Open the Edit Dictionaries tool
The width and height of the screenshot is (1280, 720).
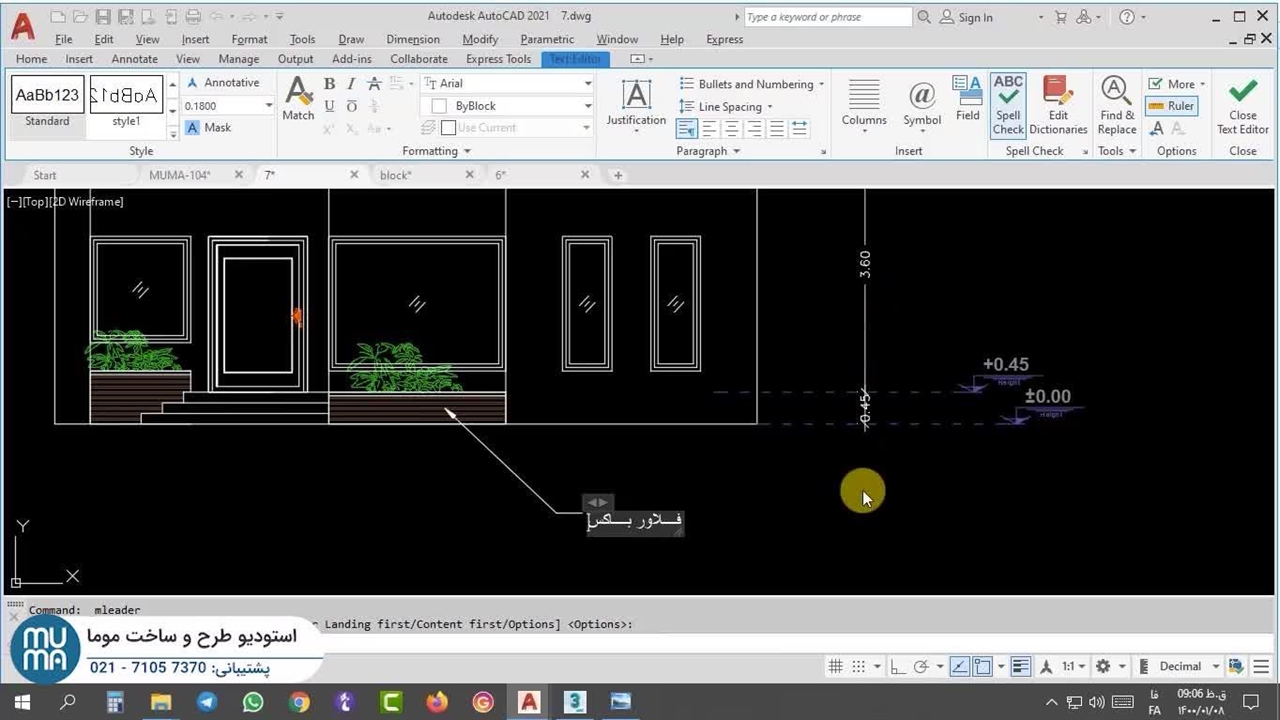pyautogui.click(x=1058, y=105)
